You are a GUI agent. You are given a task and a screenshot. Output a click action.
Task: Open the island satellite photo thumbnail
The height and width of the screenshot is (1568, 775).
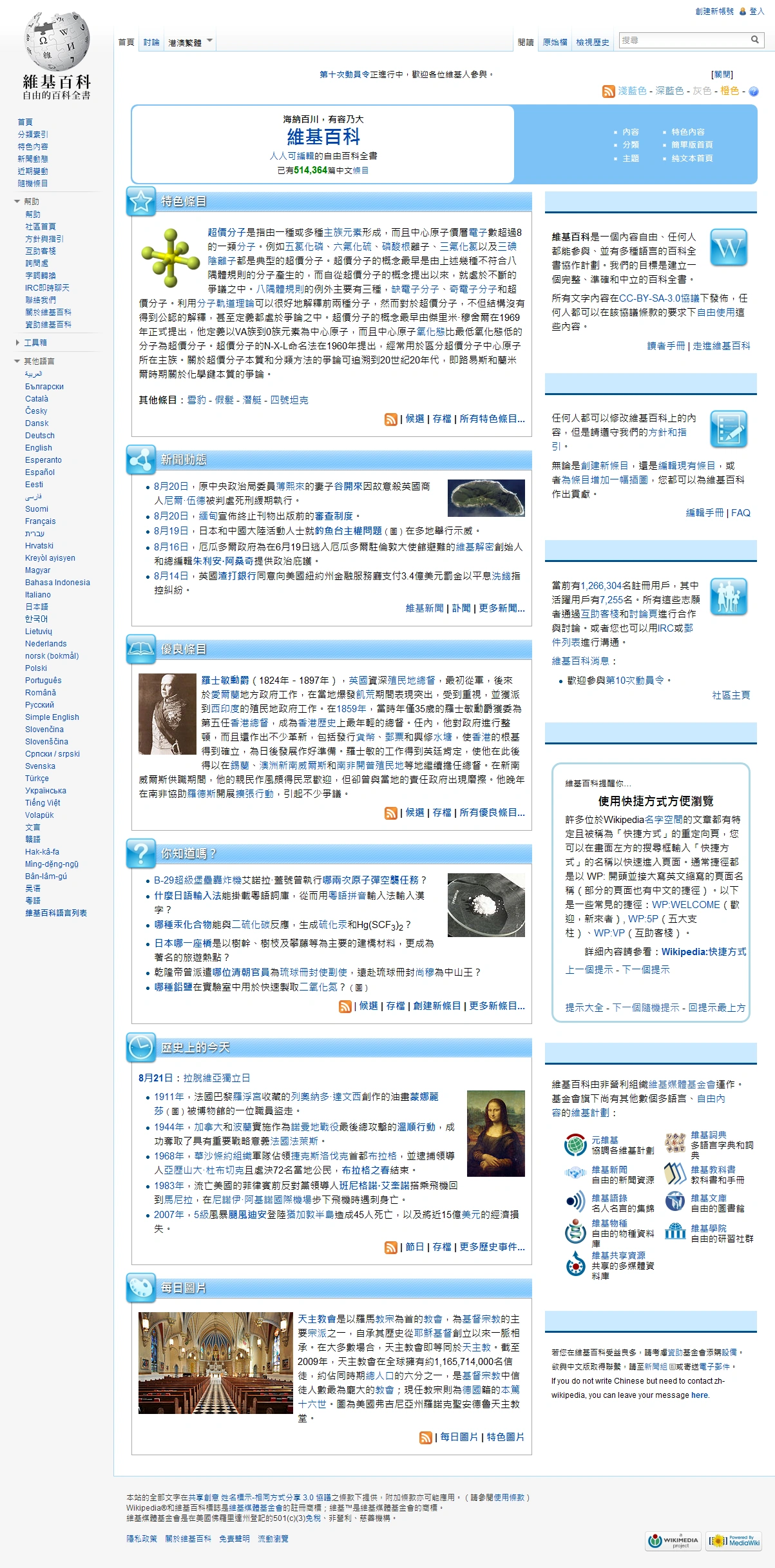tap(486, 498)
